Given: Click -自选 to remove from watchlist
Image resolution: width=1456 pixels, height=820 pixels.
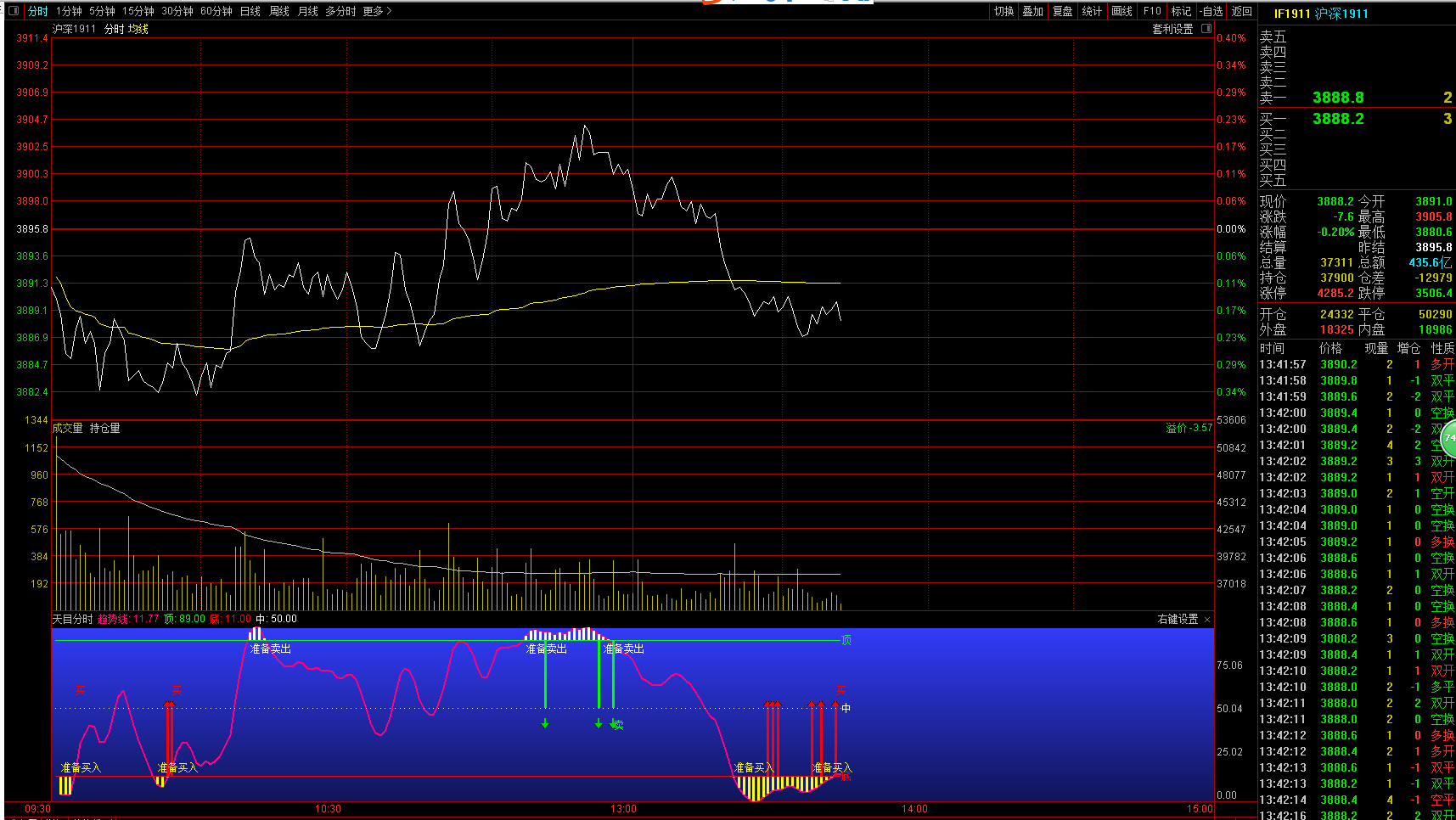Looking at the screenshot, I should pyautogui.click(x=1211, y=11).
